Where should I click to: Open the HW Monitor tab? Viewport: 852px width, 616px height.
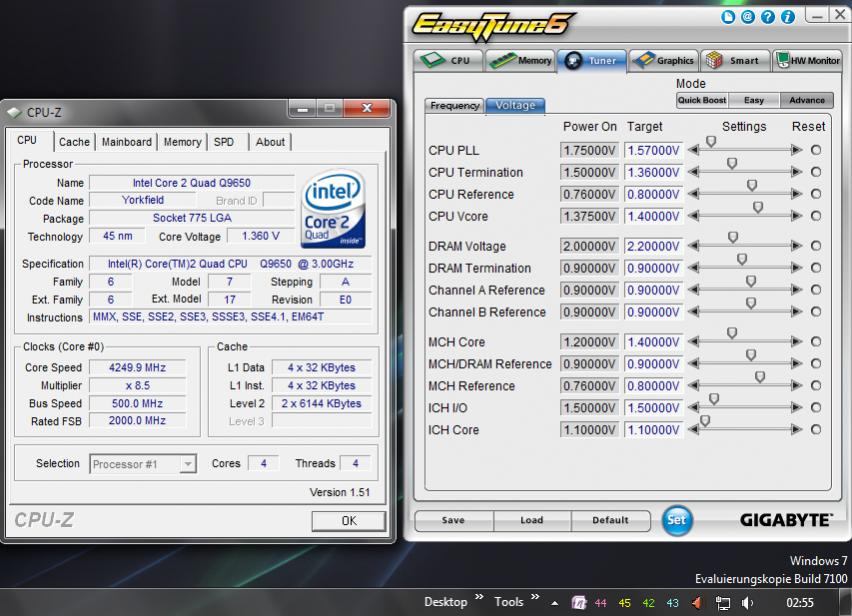click(807, 60)
